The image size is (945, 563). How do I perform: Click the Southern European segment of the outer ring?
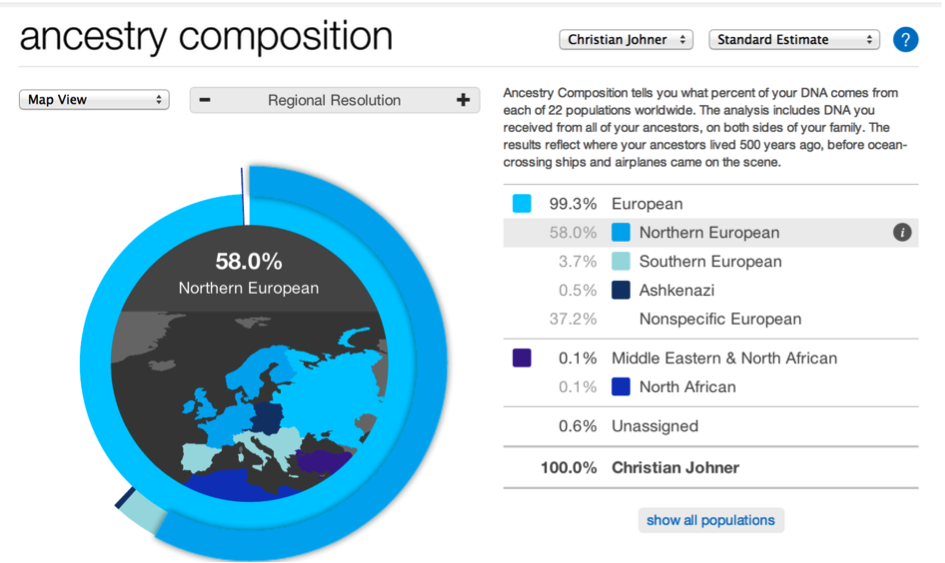(x=143, y=511)
